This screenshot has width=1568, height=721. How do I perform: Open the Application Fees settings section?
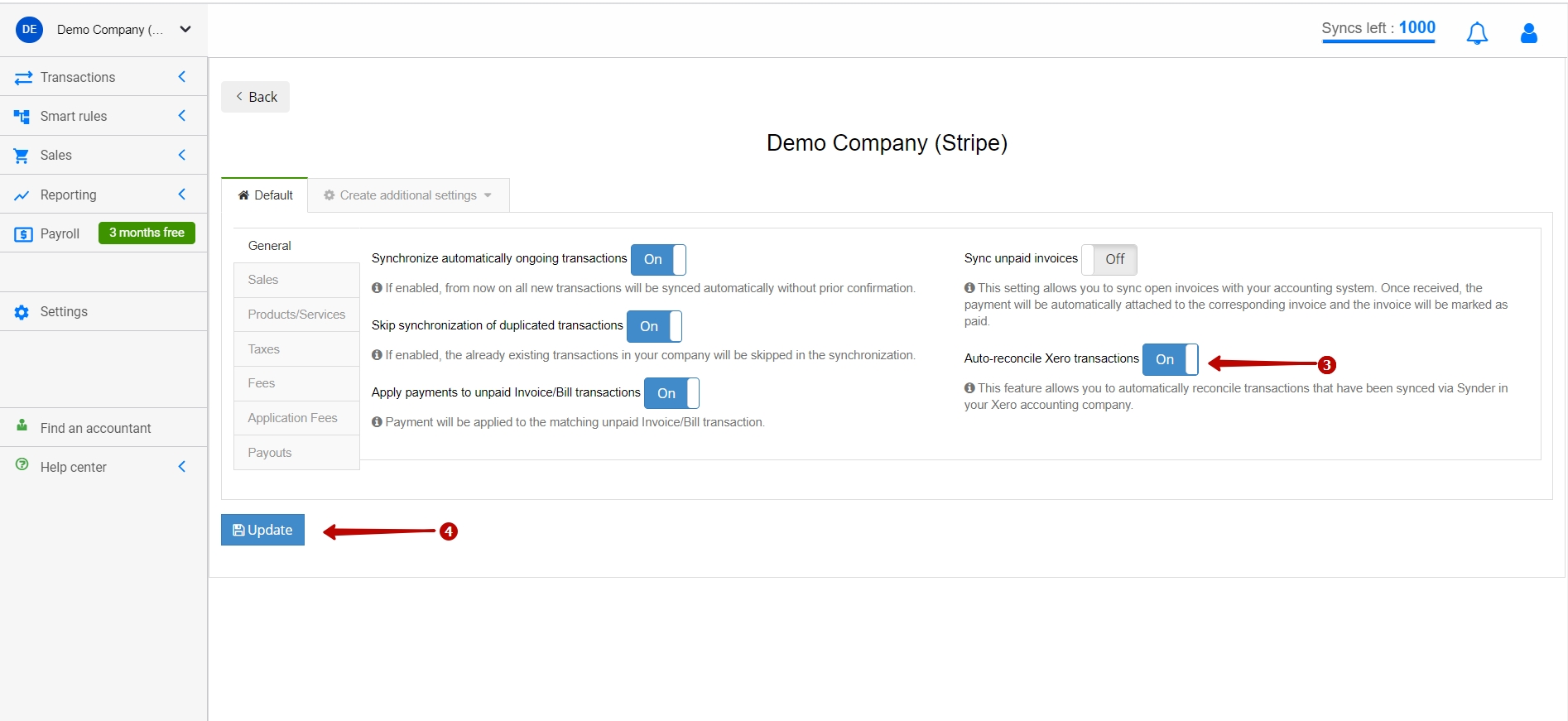(x=296, y=418)
